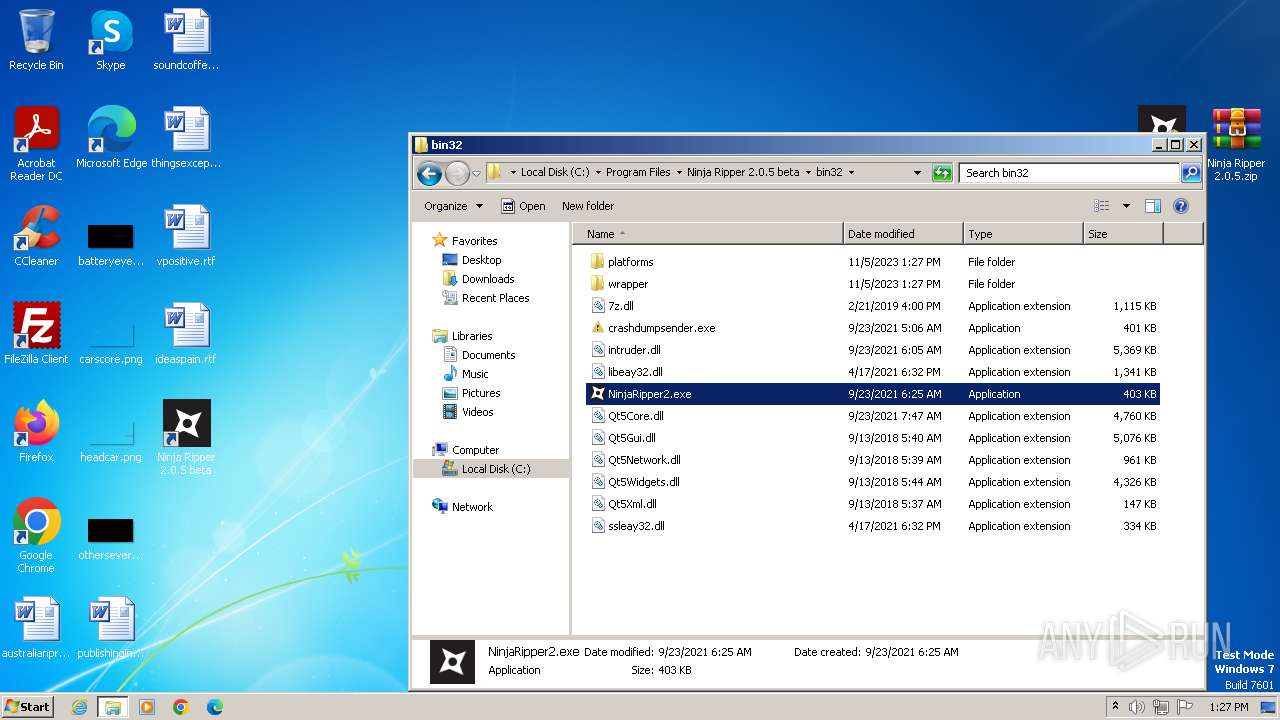
Task: Open Acrobat Reader DC shortcut
Action: (x=36, y=144)
